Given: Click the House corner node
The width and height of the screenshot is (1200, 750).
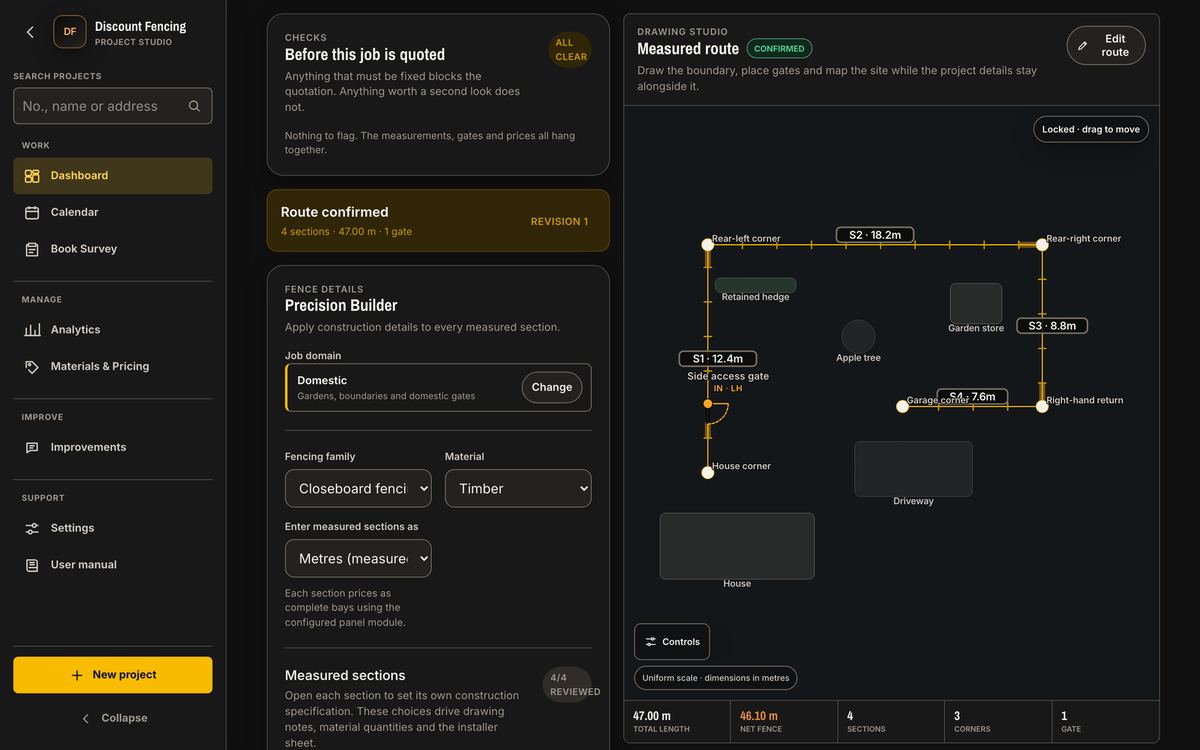Looking at the screenshot, I should pyautogui.click(x=708, y=472).
